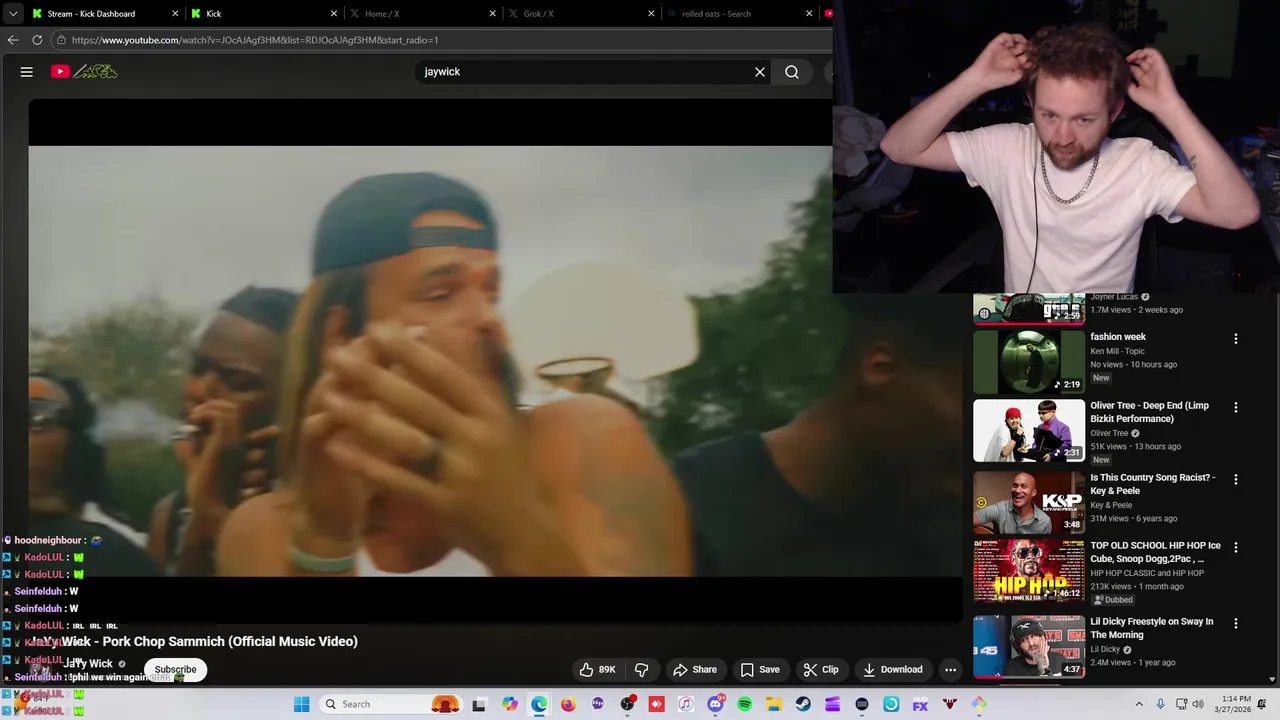Open File Explorer from the taskbar
The image size is (1280, 720).
(x=774, y=704)
